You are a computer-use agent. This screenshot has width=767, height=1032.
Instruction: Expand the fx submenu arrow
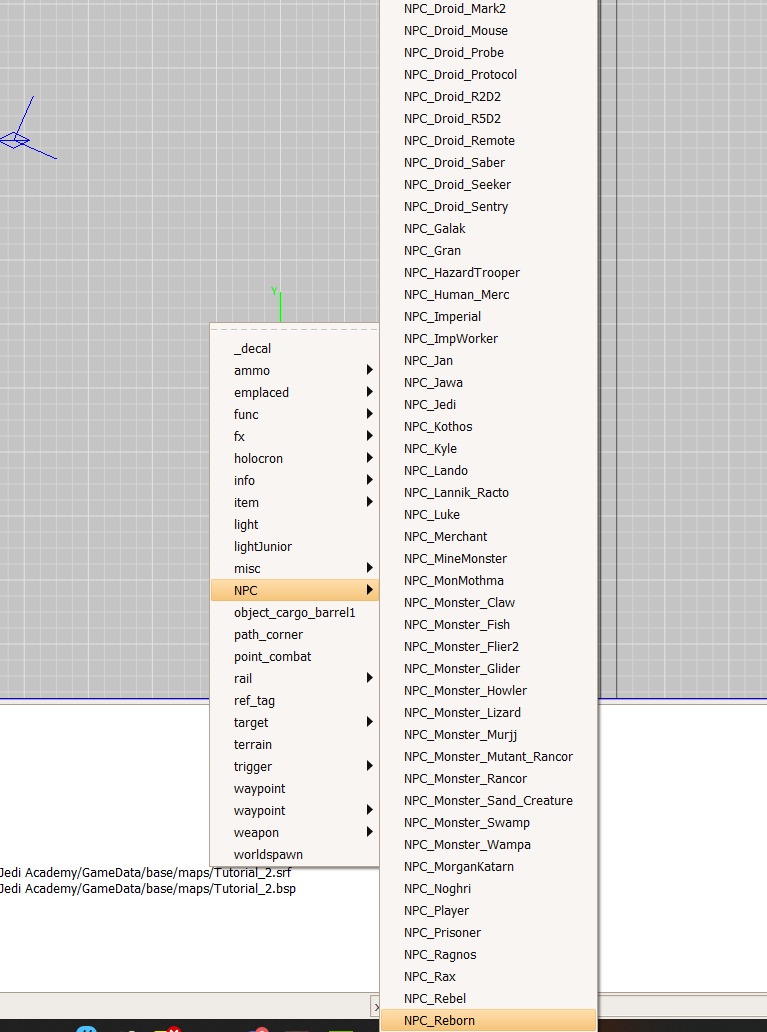coord(370,436)
